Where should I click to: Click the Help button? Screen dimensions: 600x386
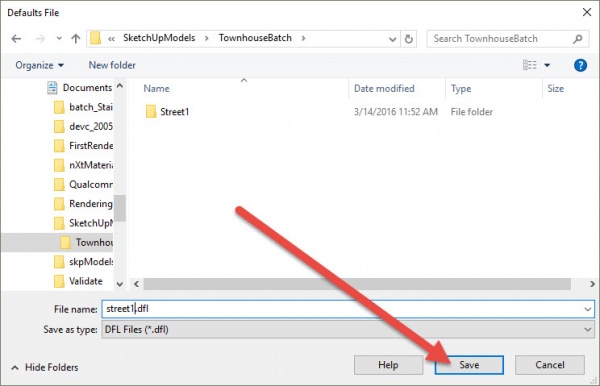coord(388,365)
